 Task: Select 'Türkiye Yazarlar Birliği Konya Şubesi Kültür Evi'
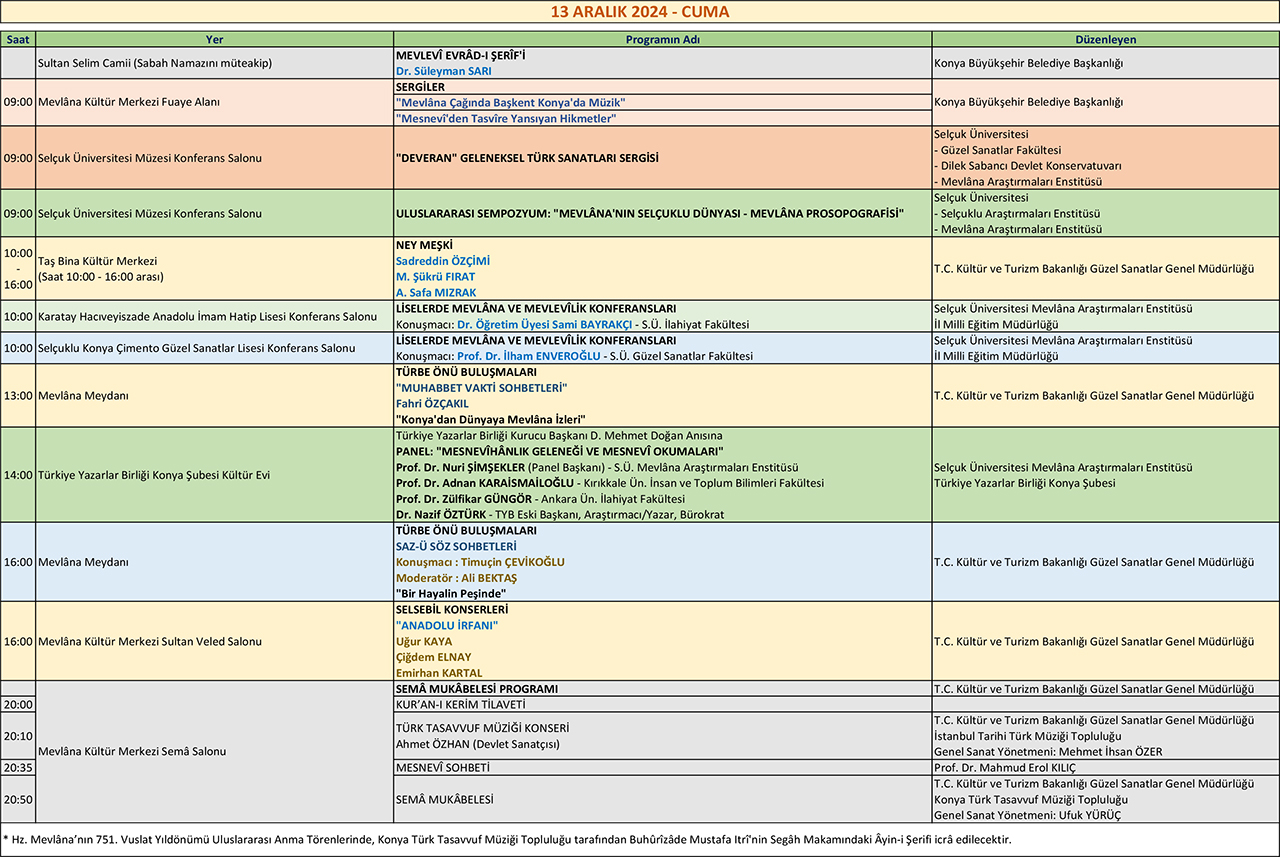(154, 475)
